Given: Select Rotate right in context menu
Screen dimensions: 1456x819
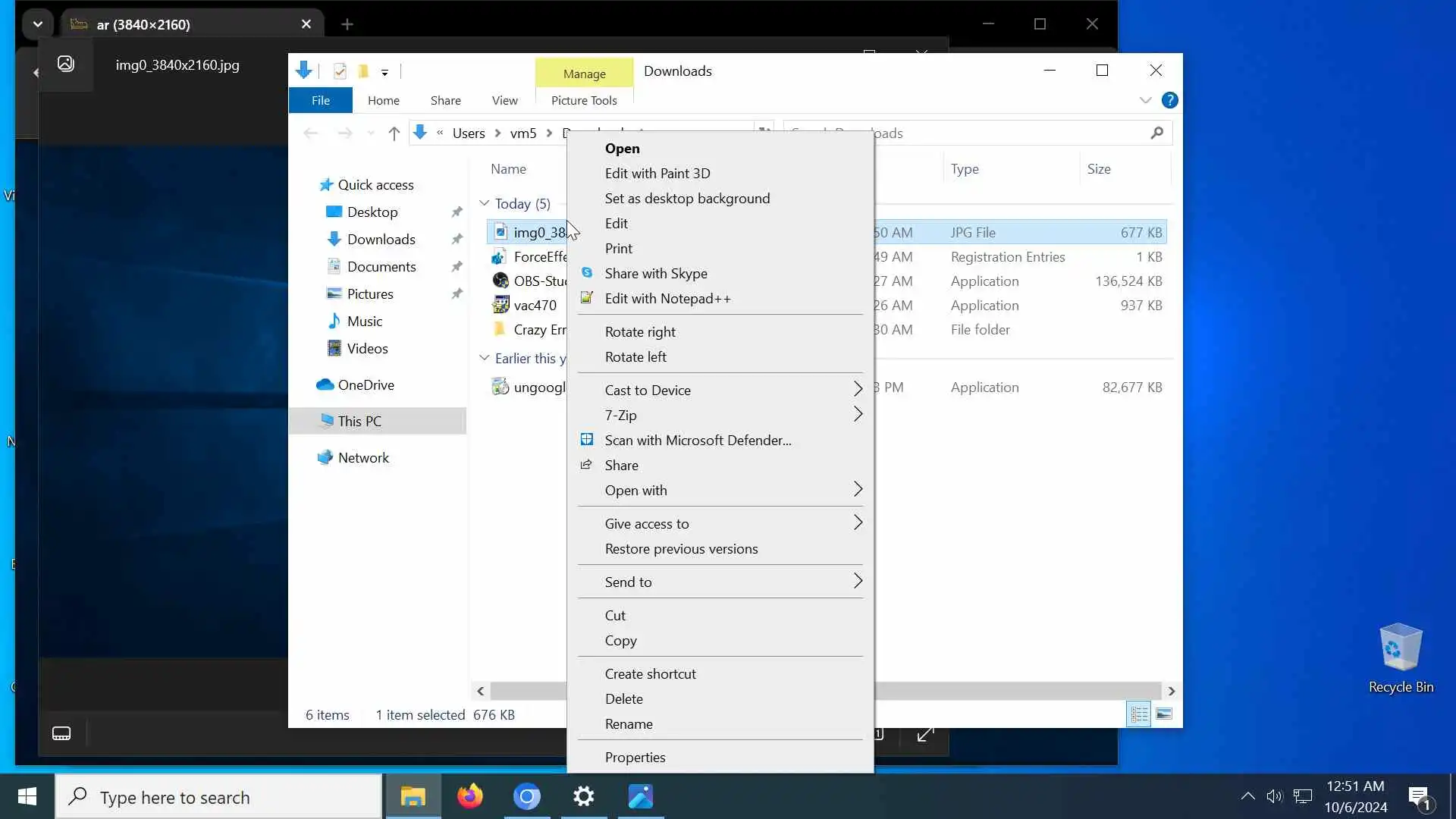Looking at the screenshot, I should (x=639, y=331).
